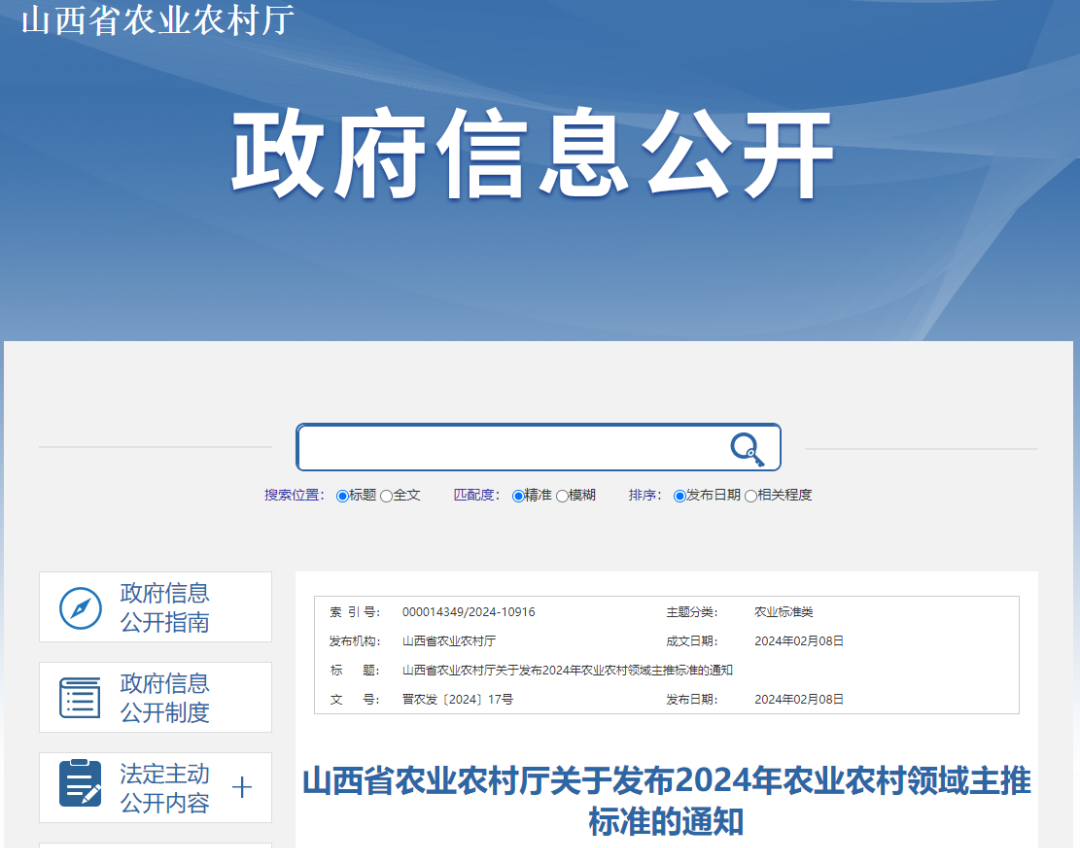Click index number 000014349/2024-10916
1080x848 pixels.
[468, 612]
